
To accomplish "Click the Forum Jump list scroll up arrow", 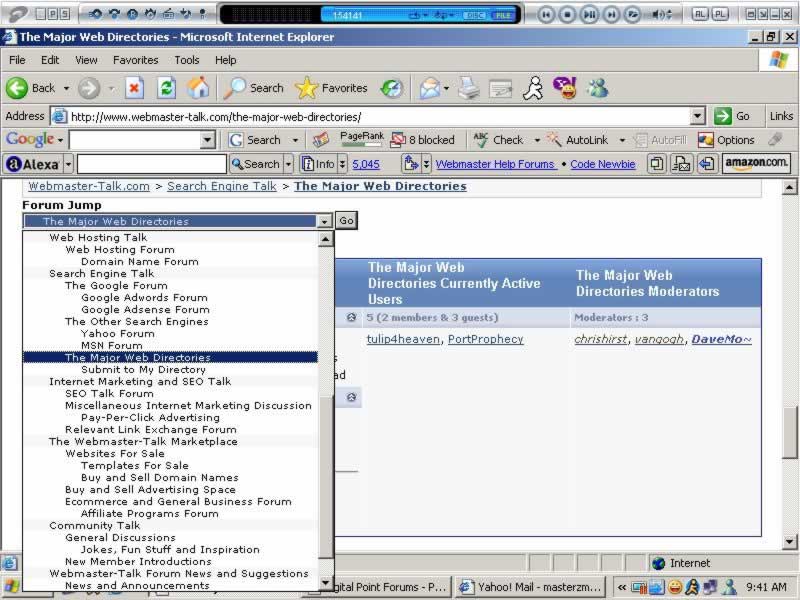I will [x=325, y=239].
